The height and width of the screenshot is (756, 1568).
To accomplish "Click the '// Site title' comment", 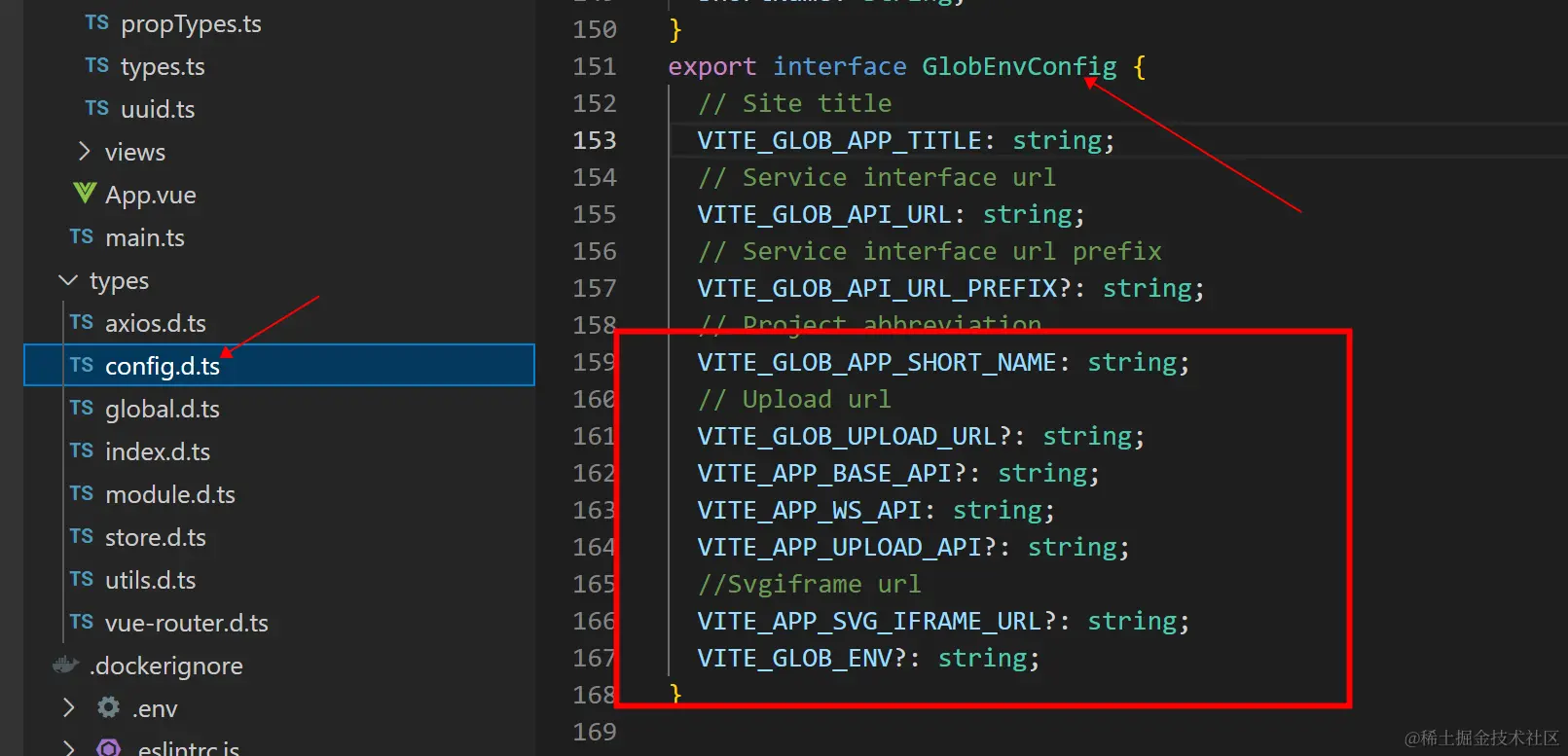I will point(794,103).
